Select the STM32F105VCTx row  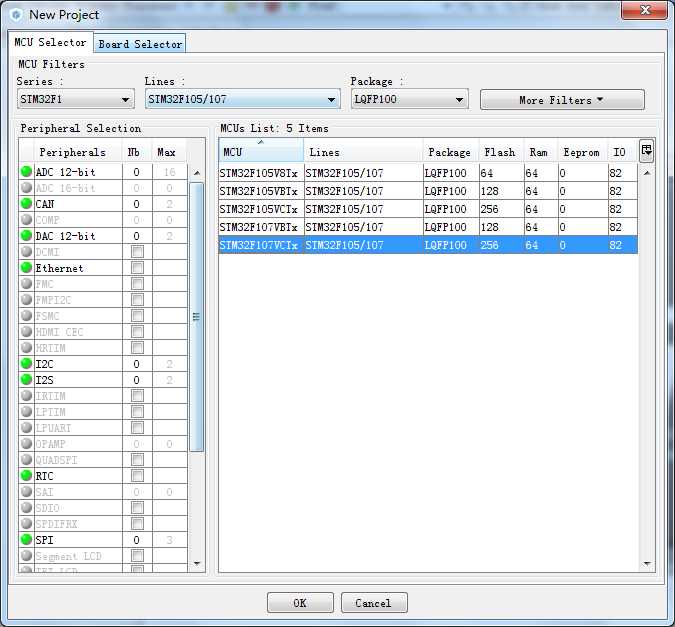pos(428,209)
